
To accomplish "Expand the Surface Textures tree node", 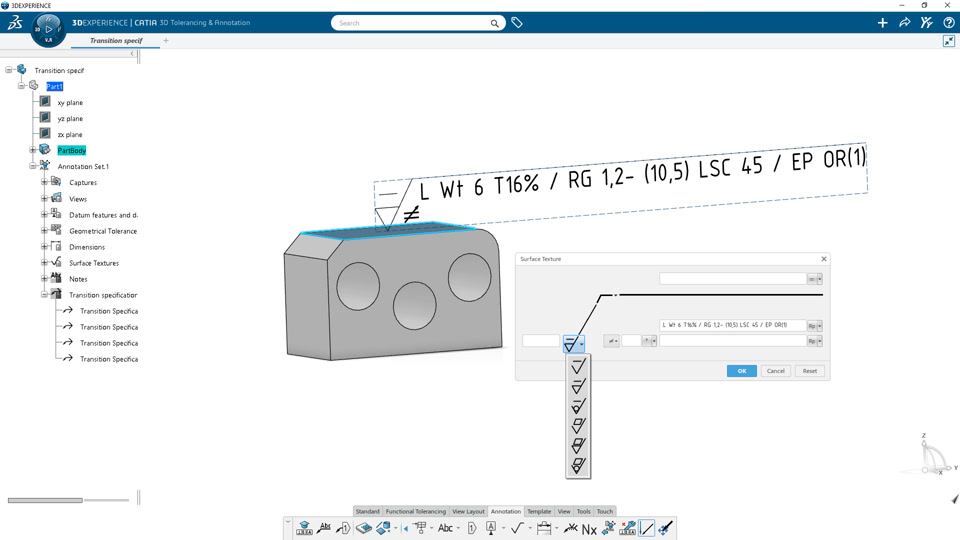I will click(x=44, y=263).
